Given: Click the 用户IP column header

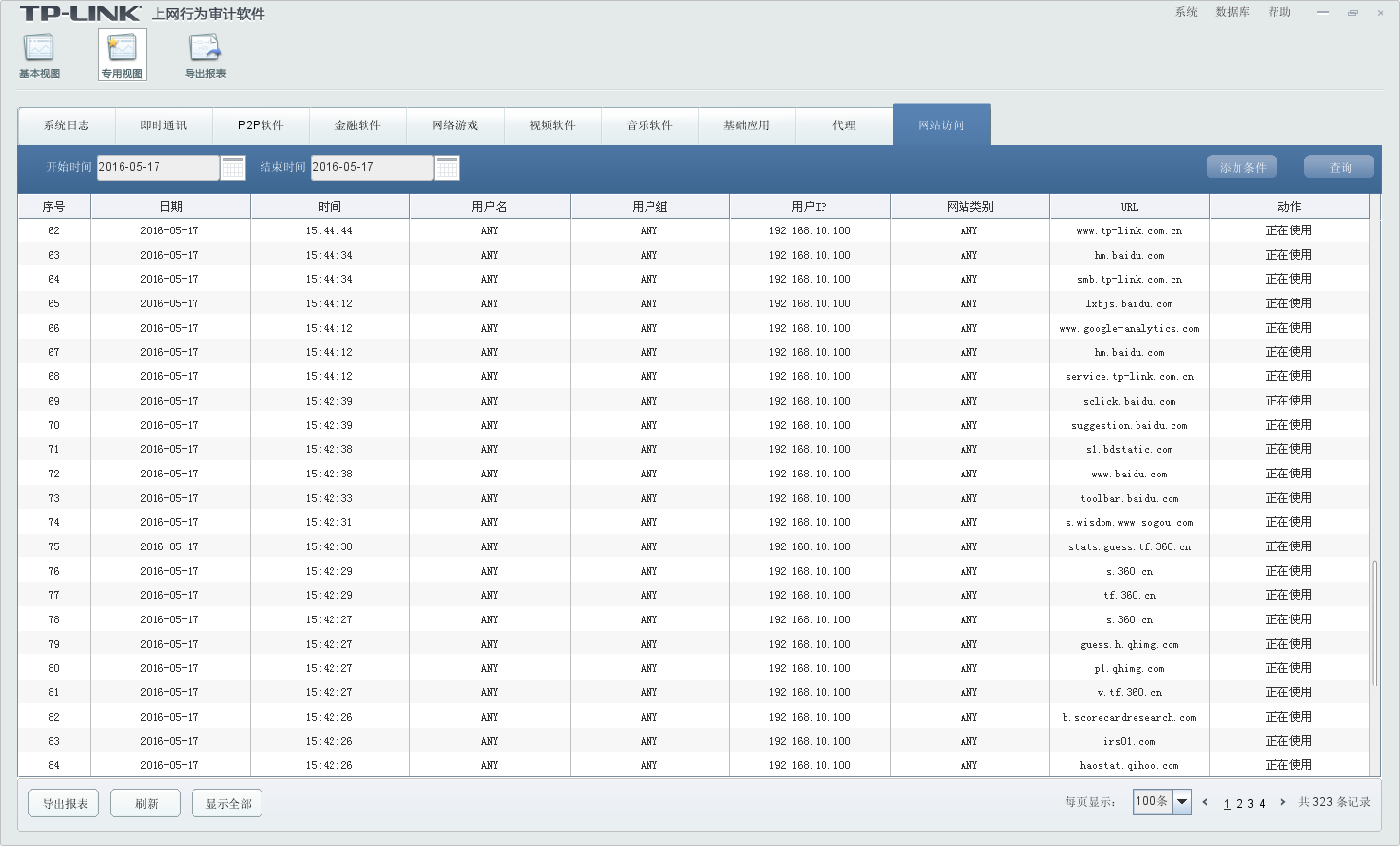Looking at the screenshot, I should point(809,206).
